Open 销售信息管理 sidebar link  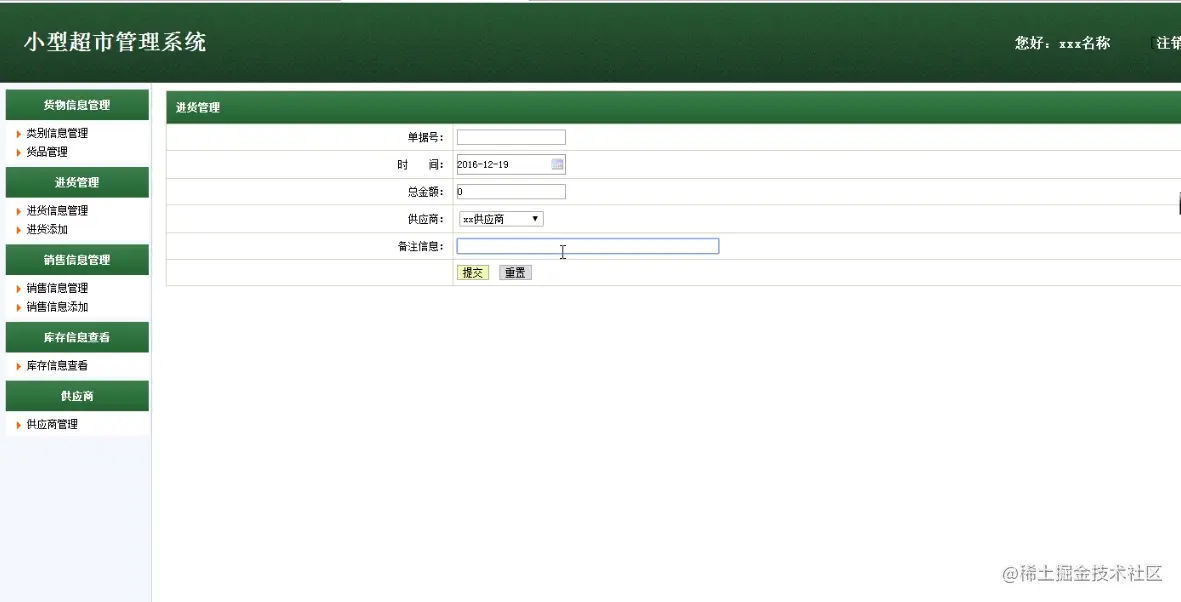point(57,289)
